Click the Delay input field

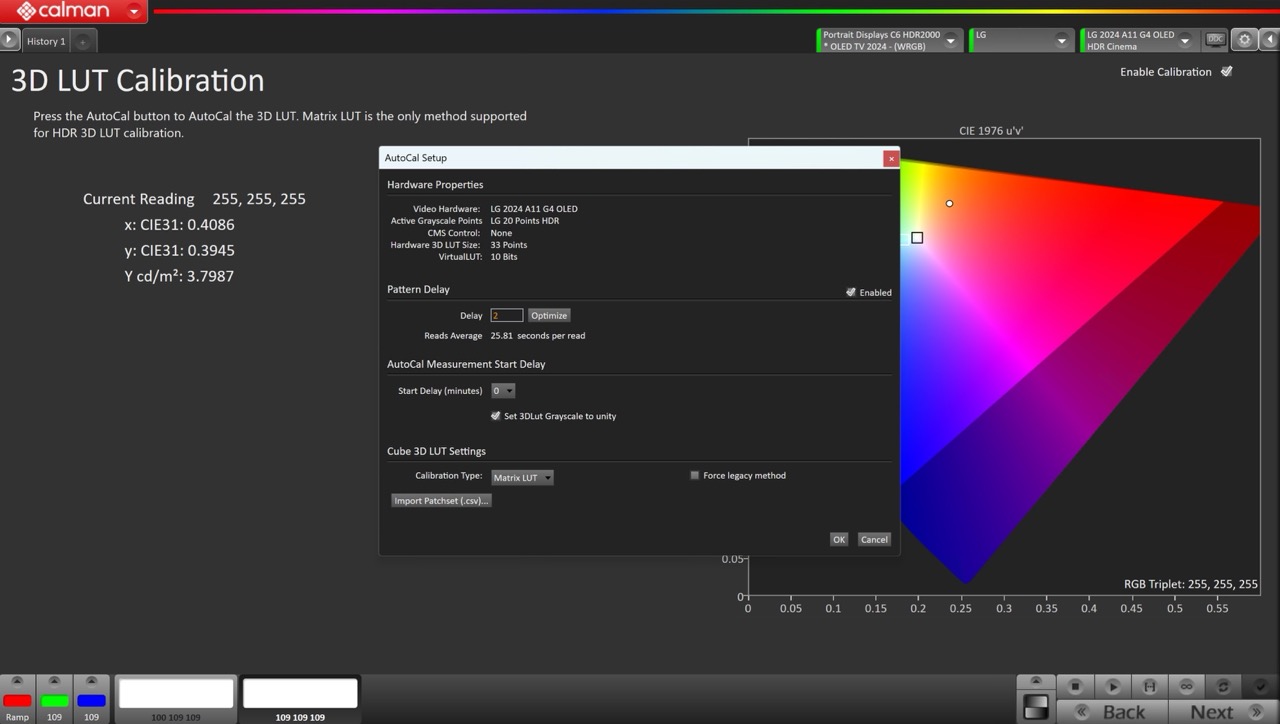point(506,315)
